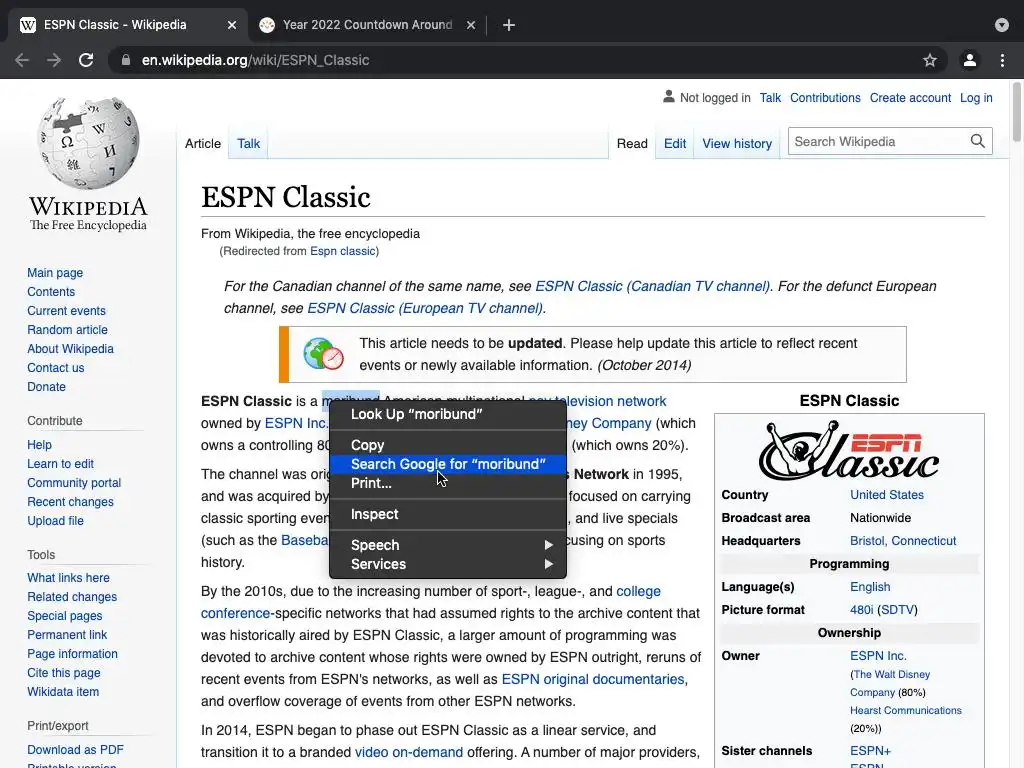Open the Random article link
1024x768 pixels.
[67, 329]
